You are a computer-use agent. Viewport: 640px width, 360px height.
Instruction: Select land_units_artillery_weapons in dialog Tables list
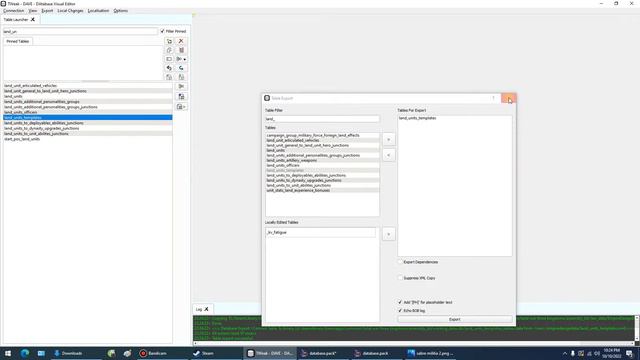click(x=322, y=160)
